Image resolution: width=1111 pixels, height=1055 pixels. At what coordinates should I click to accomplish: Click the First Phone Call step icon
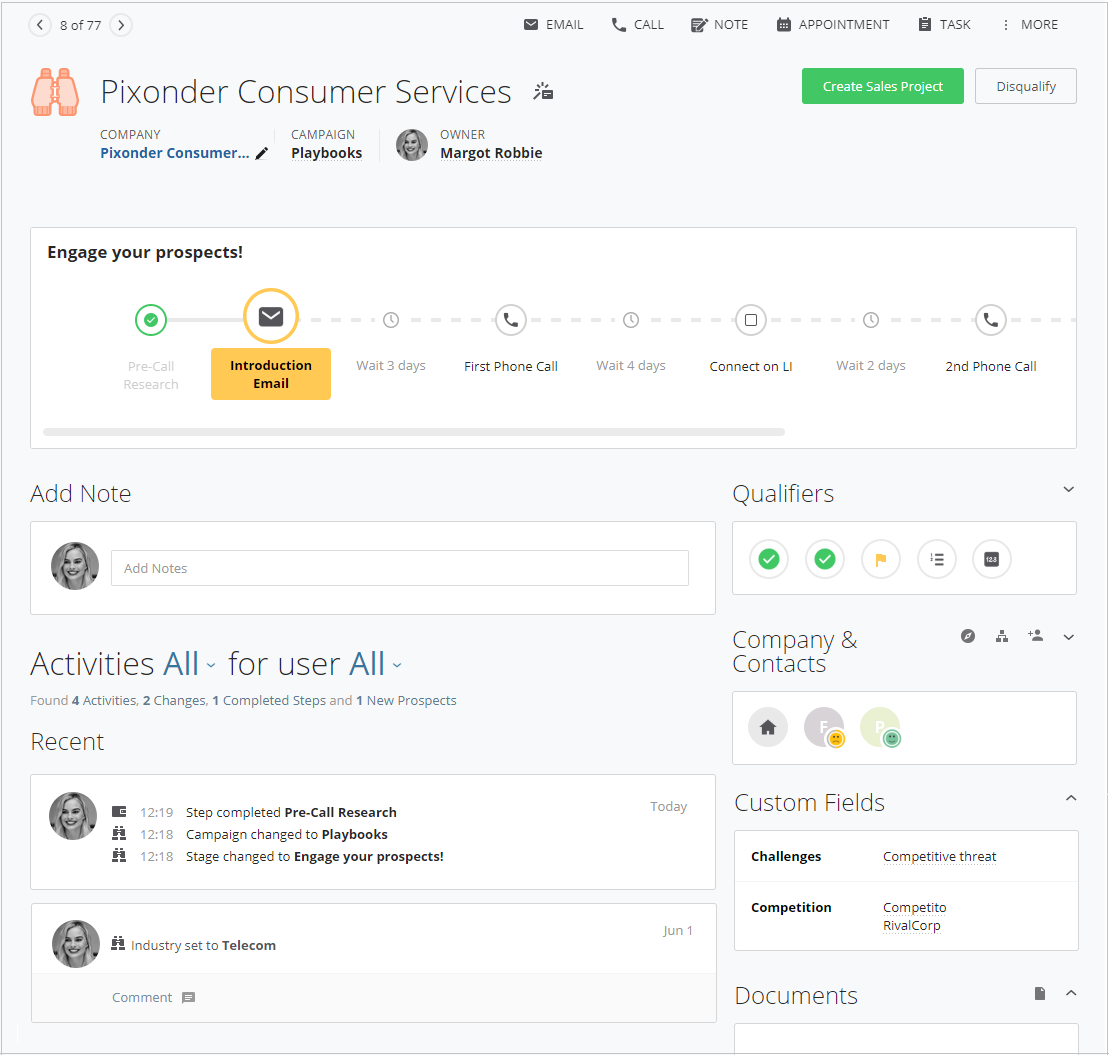(511, 320)
